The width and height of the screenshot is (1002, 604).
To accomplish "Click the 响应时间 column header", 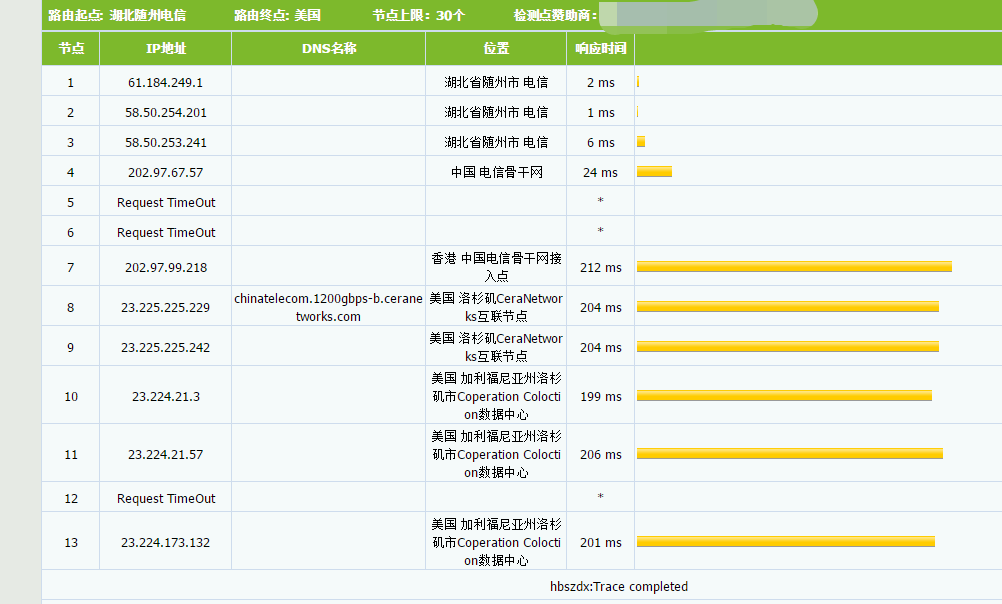I will click(601, 48).
